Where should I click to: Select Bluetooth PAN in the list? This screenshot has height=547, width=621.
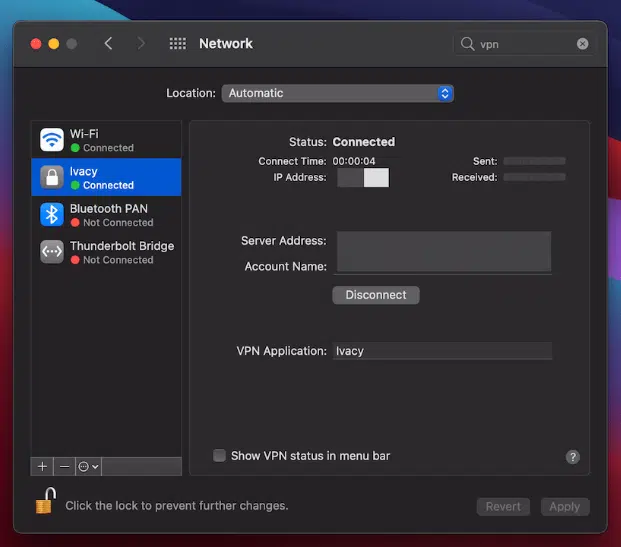[106, 214]
